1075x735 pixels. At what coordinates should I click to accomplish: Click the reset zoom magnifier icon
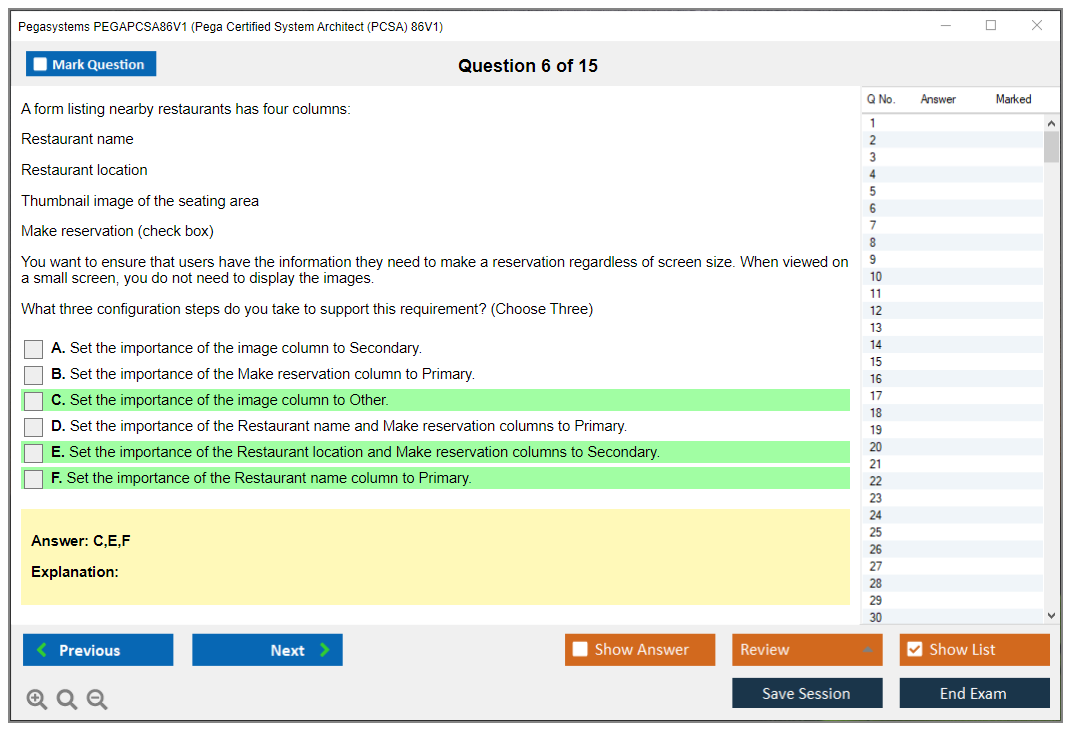[x=67, y=700]
